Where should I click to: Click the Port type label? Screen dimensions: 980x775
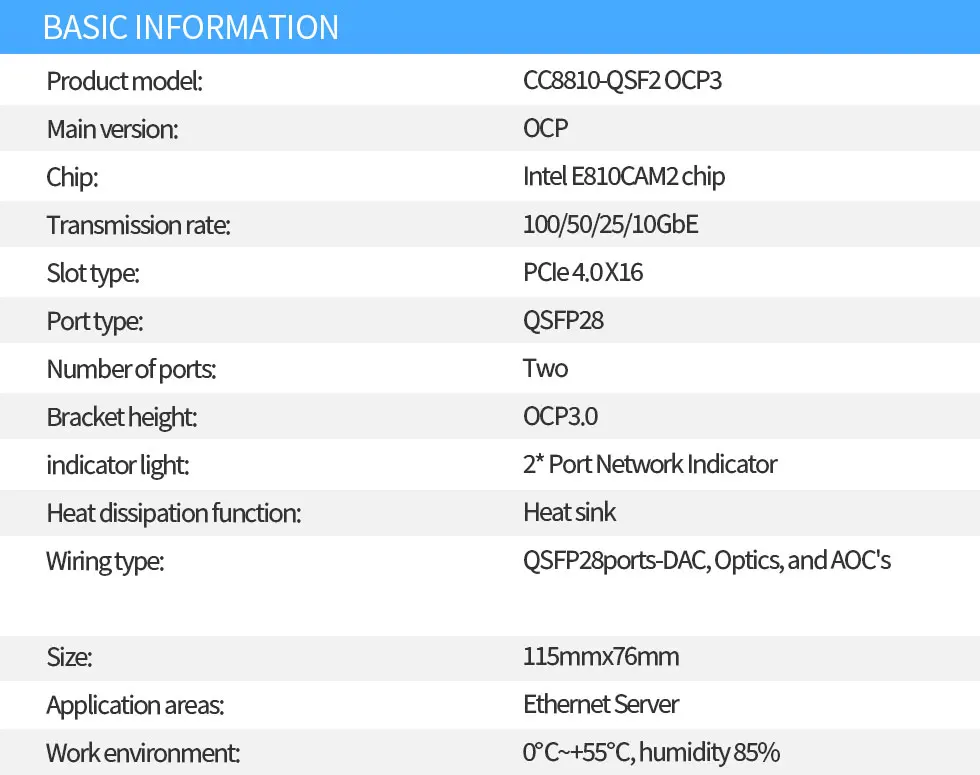95,321
